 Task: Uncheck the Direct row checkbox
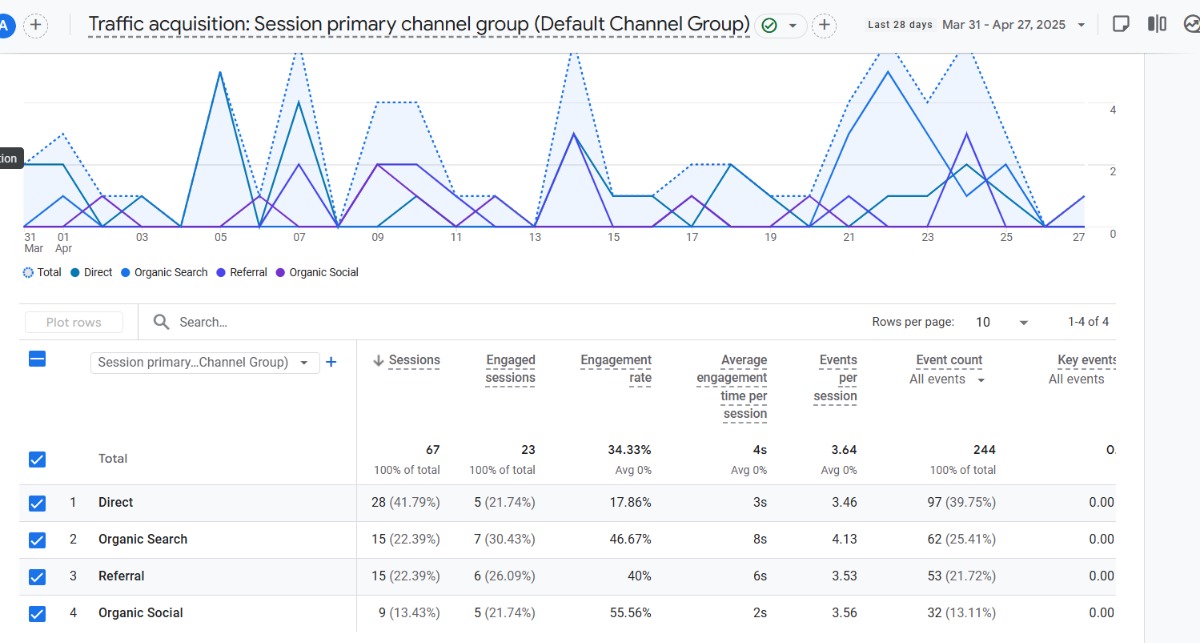37,503
